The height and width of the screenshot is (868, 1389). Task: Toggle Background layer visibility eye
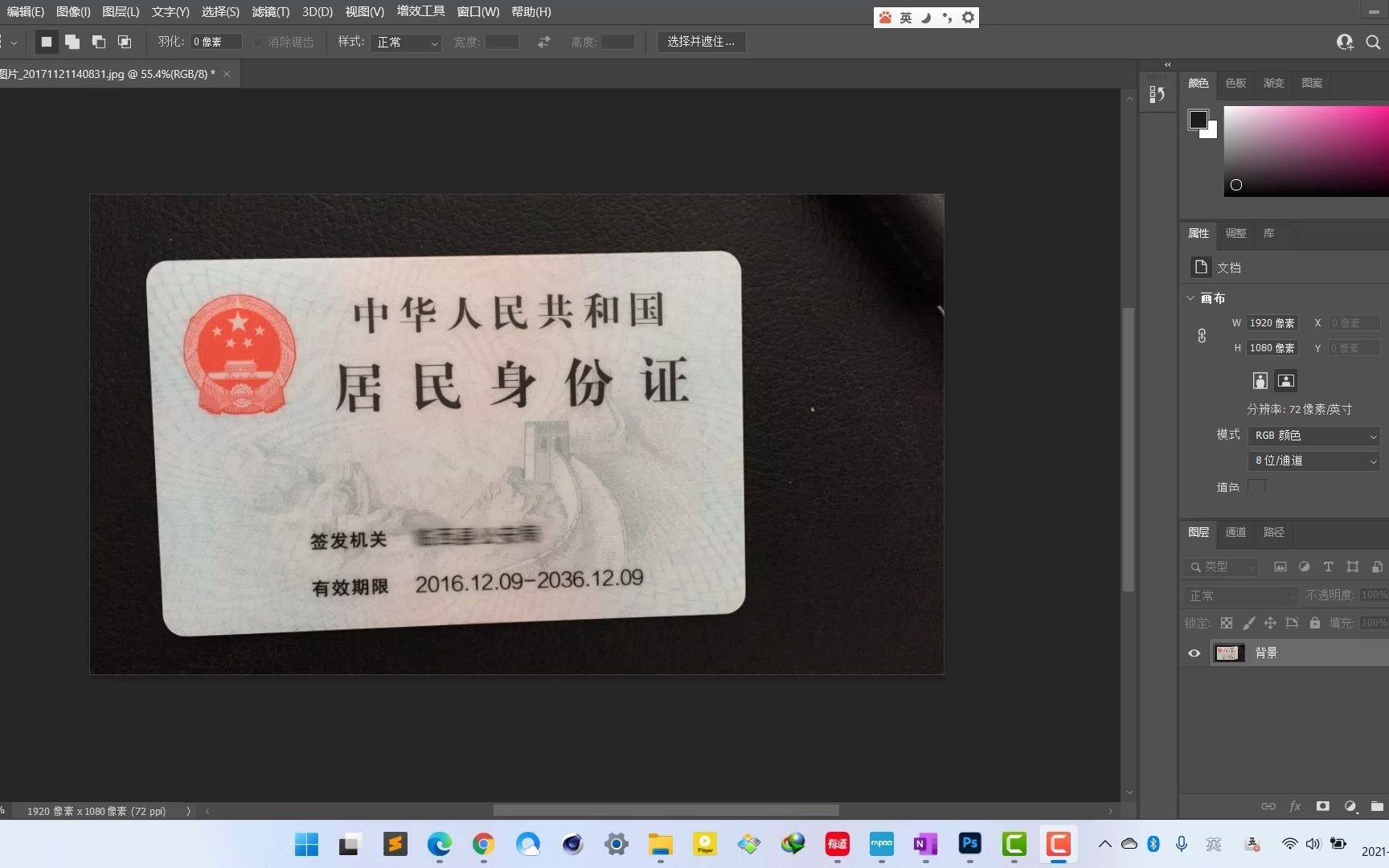(1194, 653)
